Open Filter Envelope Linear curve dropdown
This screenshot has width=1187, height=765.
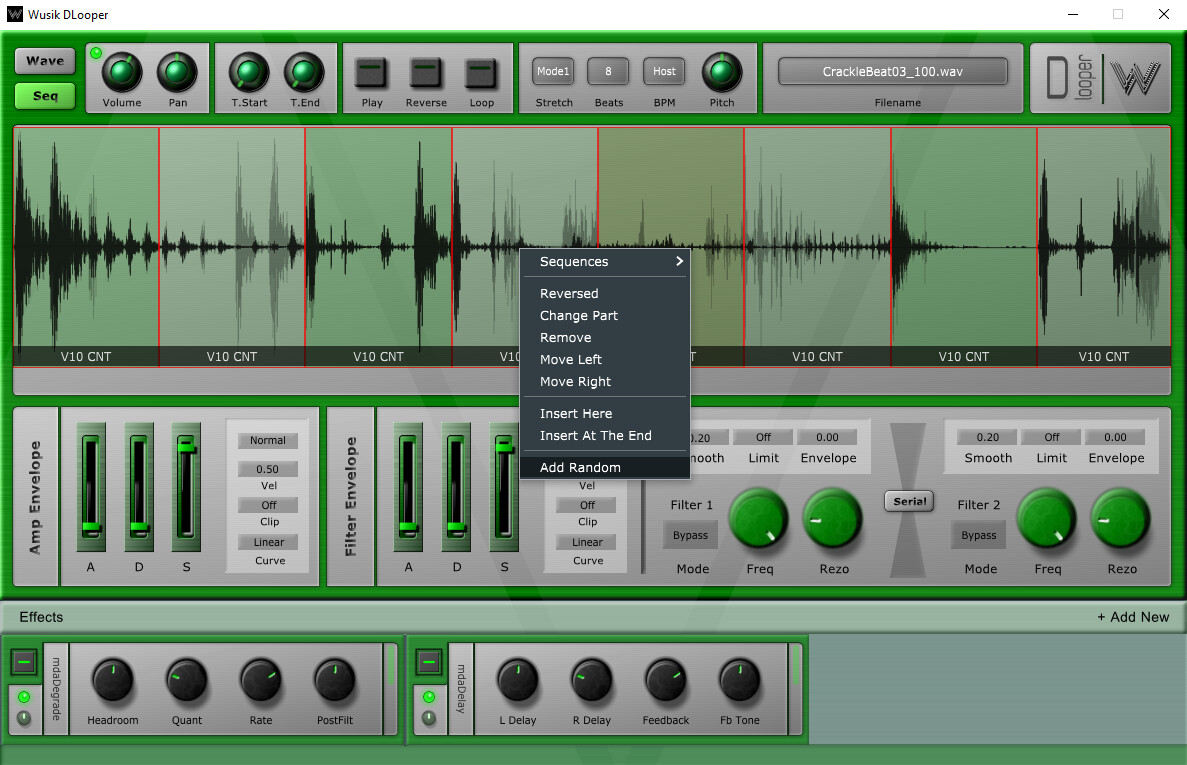pos(587,542)
